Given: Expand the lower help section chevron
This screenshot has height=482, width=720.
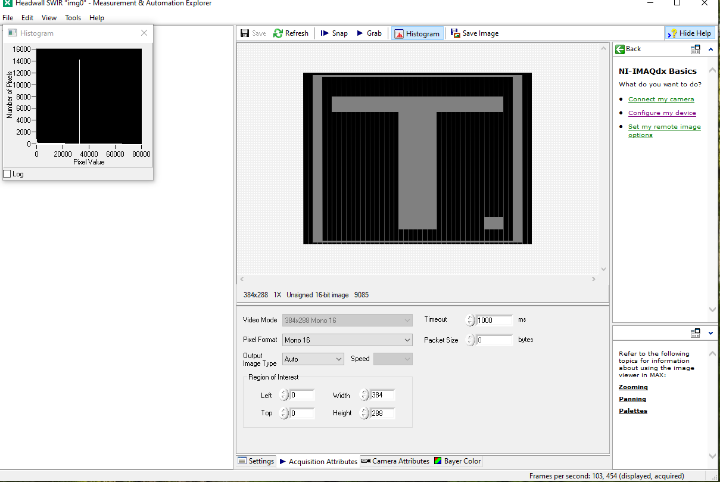Looking at the screenshot, I should (711, 333).
